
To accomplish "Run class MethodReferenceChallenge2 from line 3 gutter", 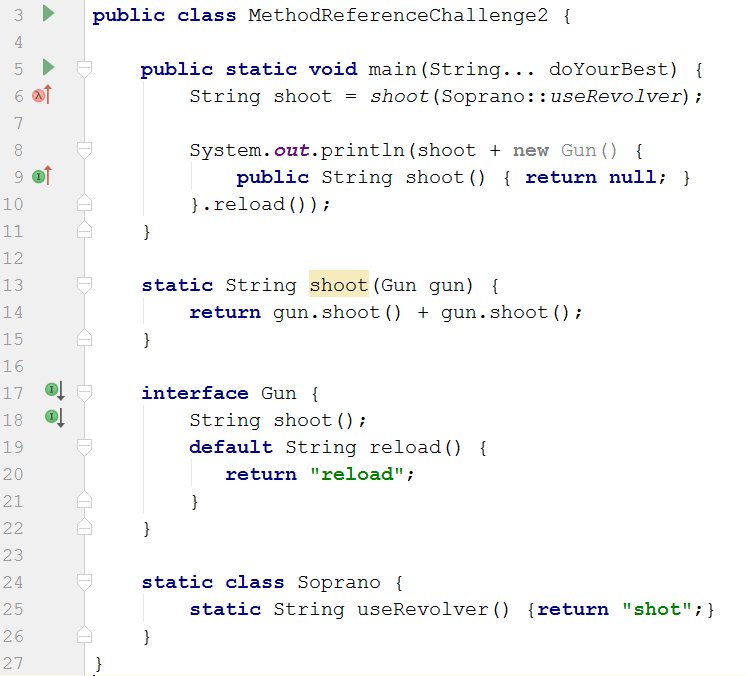I will 48,13.
